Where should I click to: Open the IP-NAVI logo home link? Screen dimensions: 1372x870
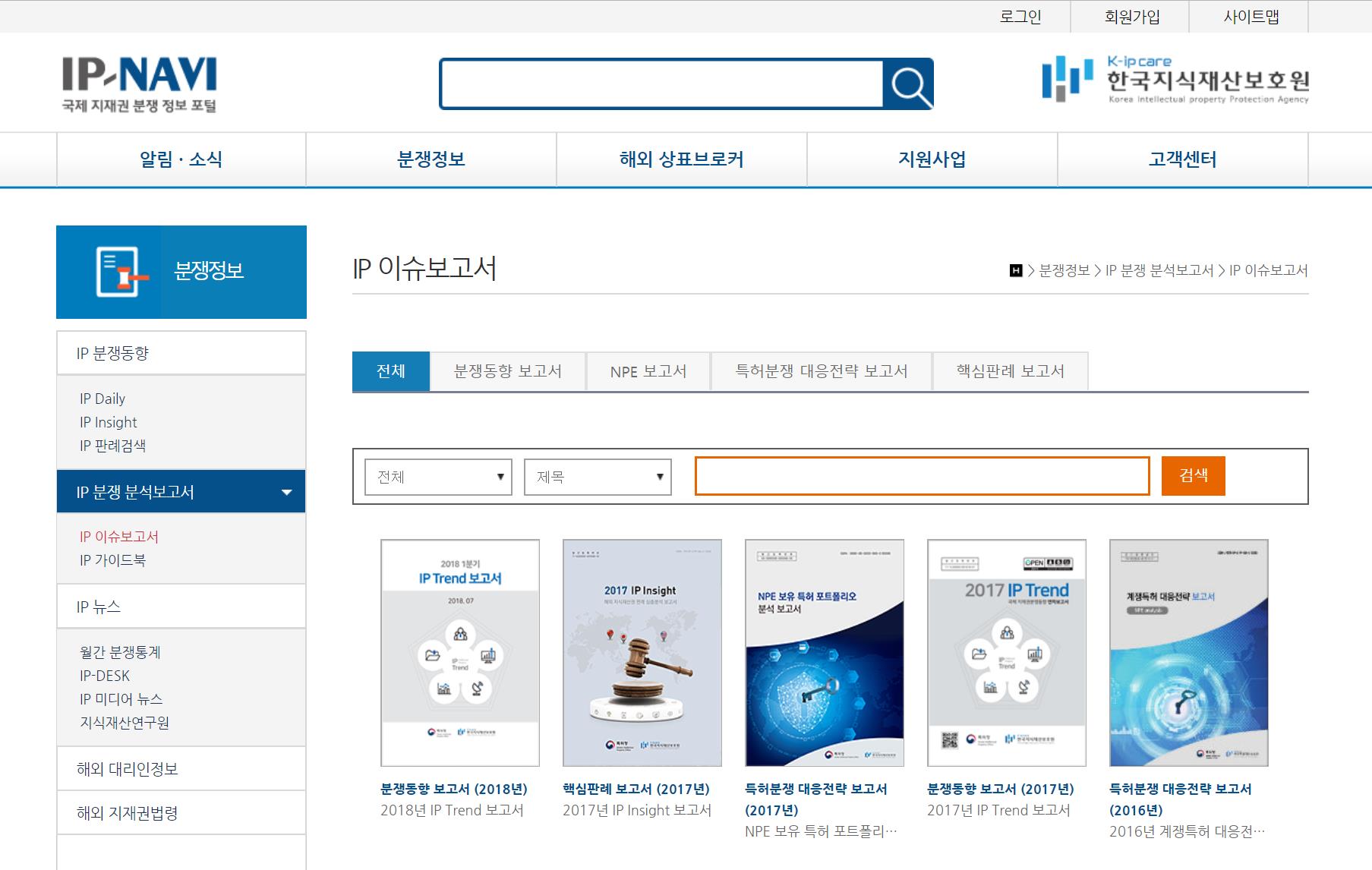[139, 84]
